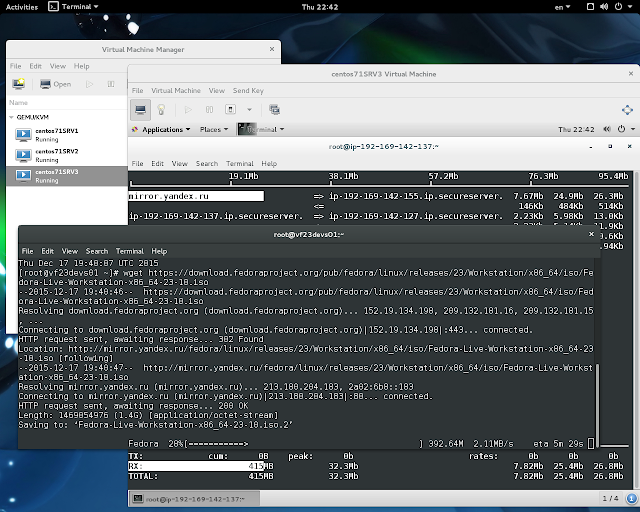Select the centos71SRV1 virtual machine

[x=67, y=135]
